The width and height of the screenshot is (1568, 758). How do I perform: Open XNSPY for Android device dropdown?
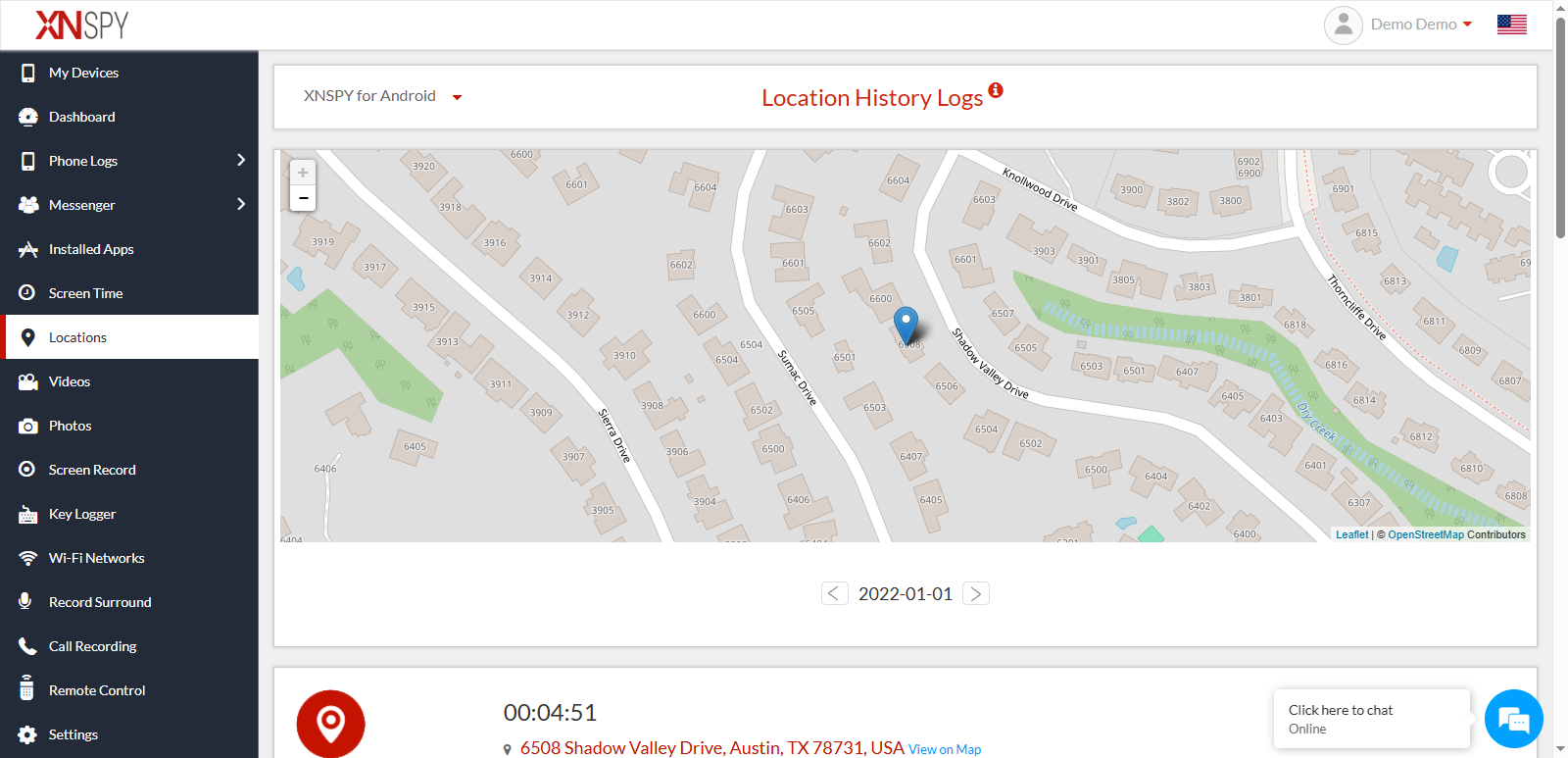(x=382, y=96)
